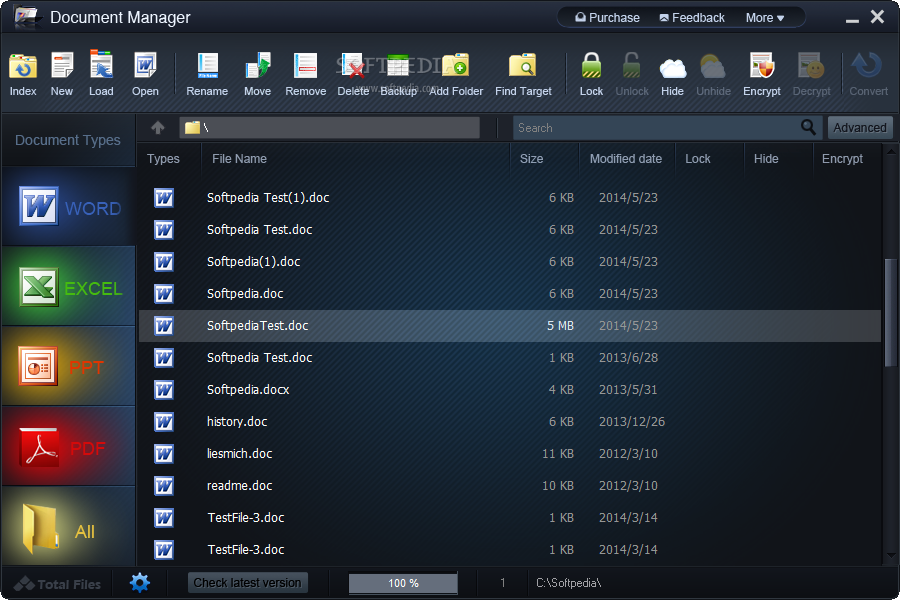
Task: Select the Softpedia.doc file
Action: (x=245, y=294)
